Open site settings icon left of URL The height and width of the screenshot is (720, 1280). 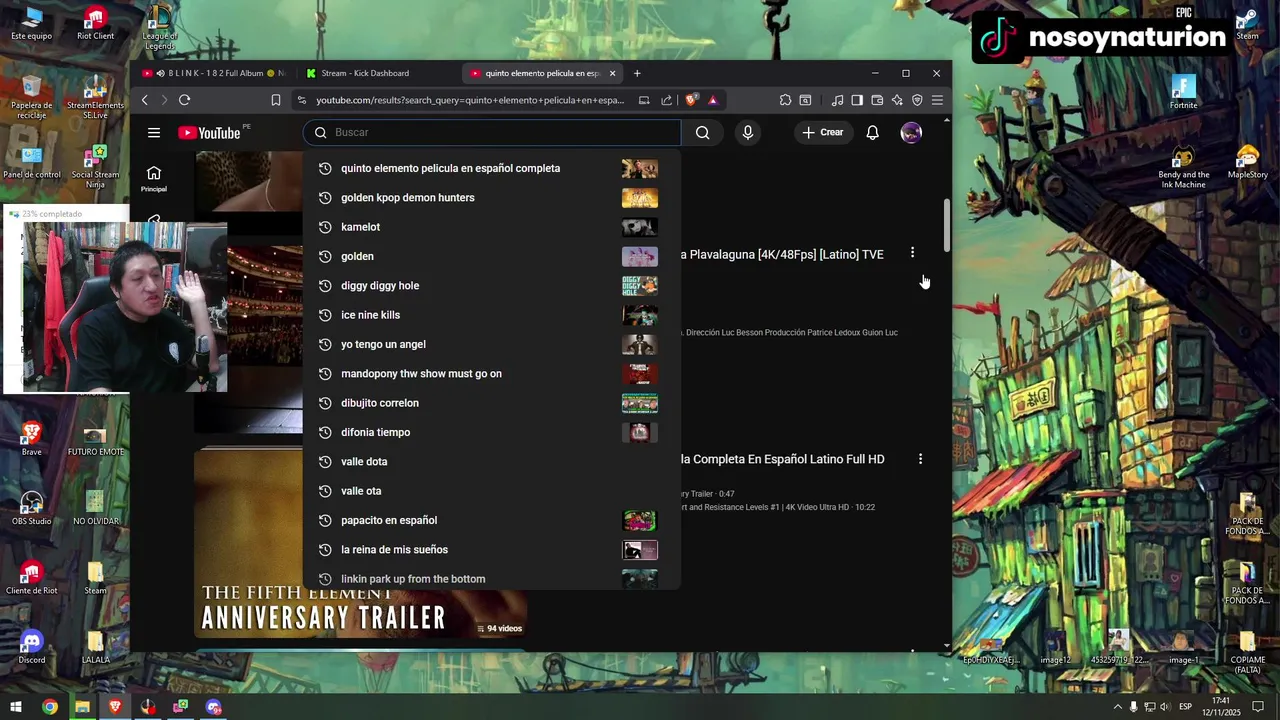click(x=302, y=100)
